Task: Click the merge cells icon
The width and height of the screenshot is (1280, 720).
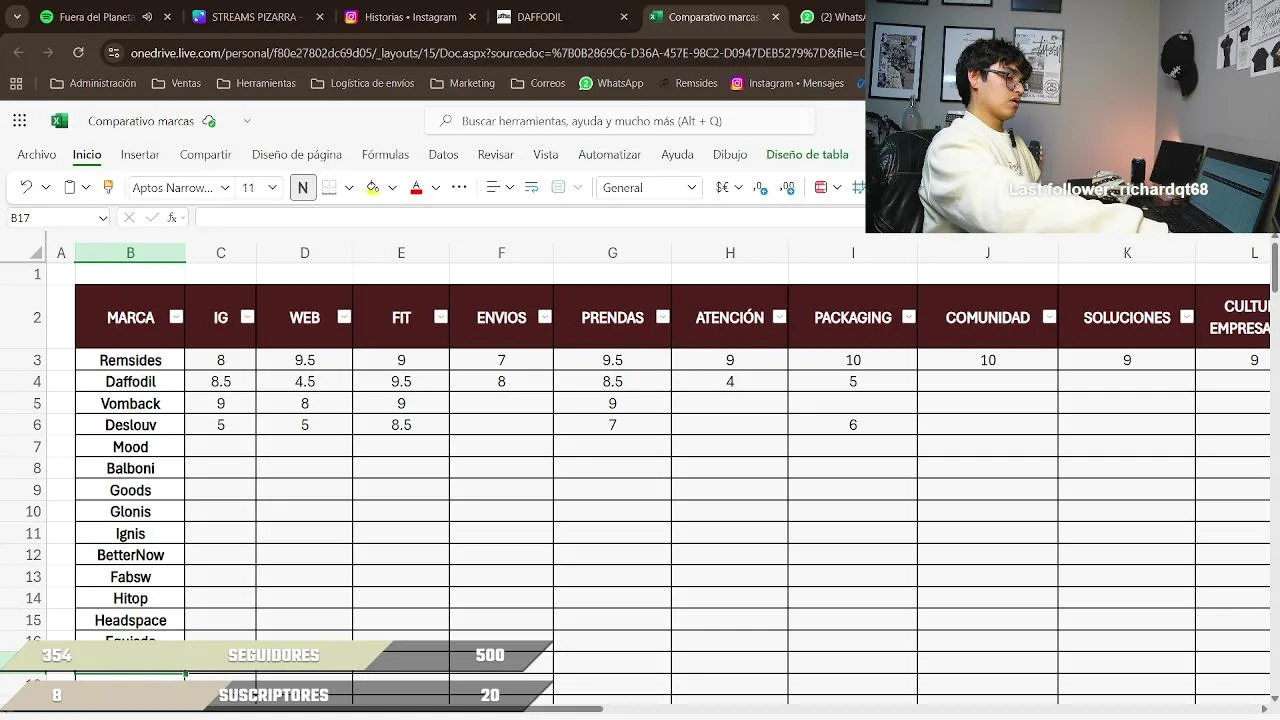Action: [x=559, y=187]
